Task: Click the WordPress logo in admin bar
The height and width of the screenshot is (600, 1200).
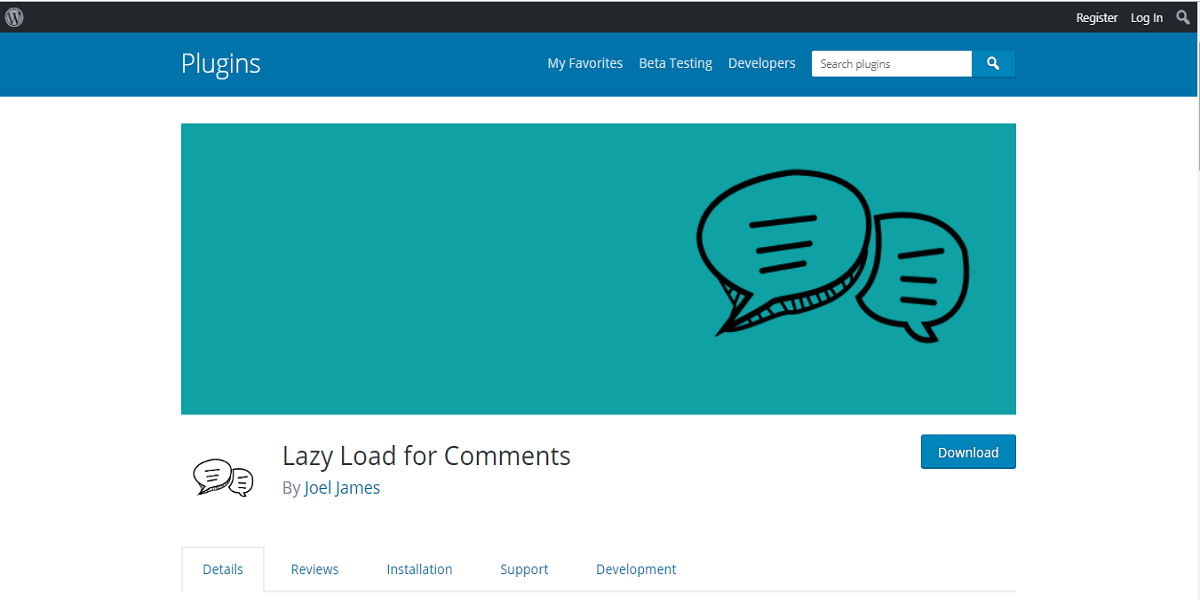Action: click(14, 17)
